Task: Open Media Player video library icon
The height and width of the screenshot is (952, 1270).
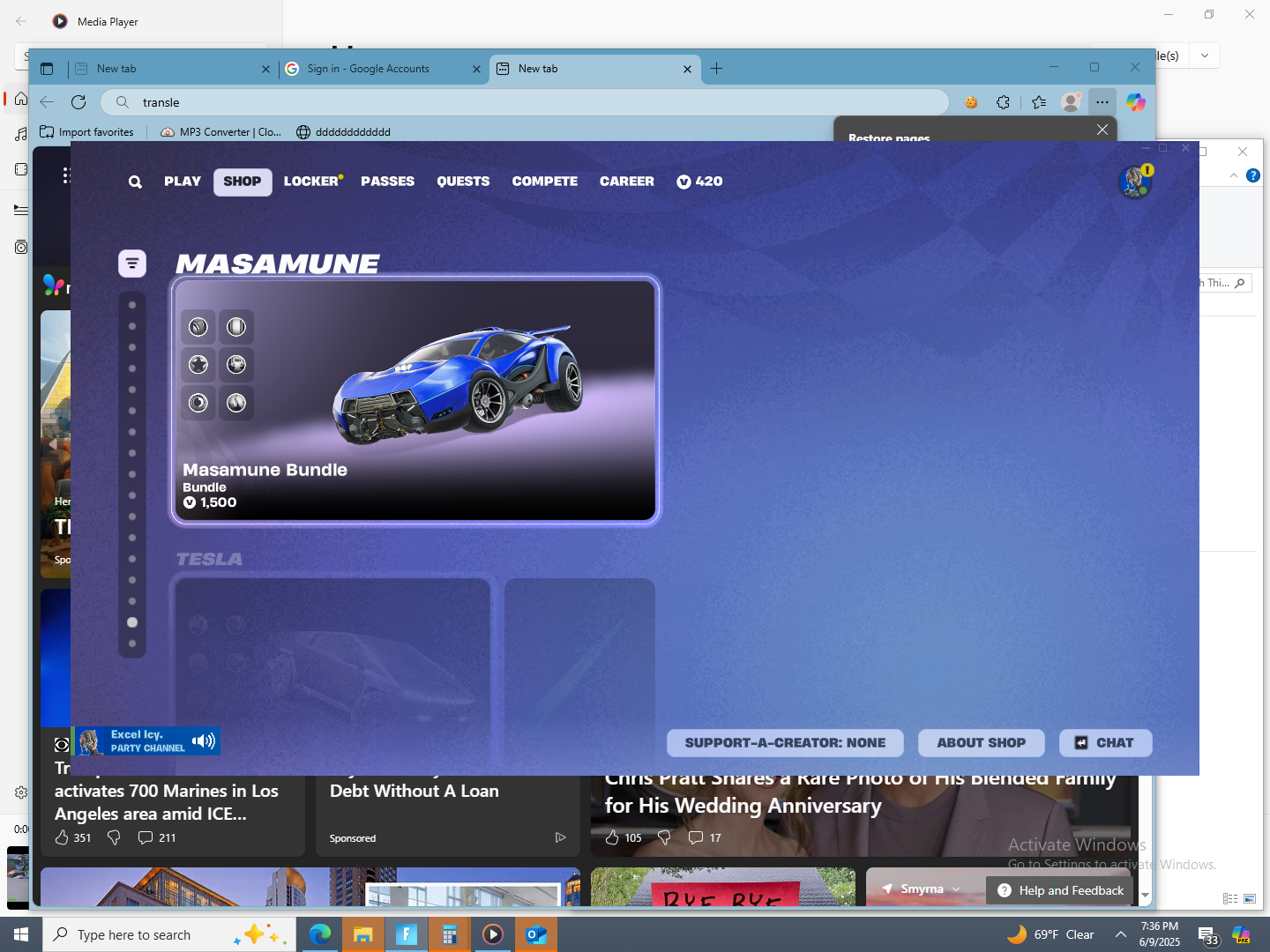Action: pos(21,169)
